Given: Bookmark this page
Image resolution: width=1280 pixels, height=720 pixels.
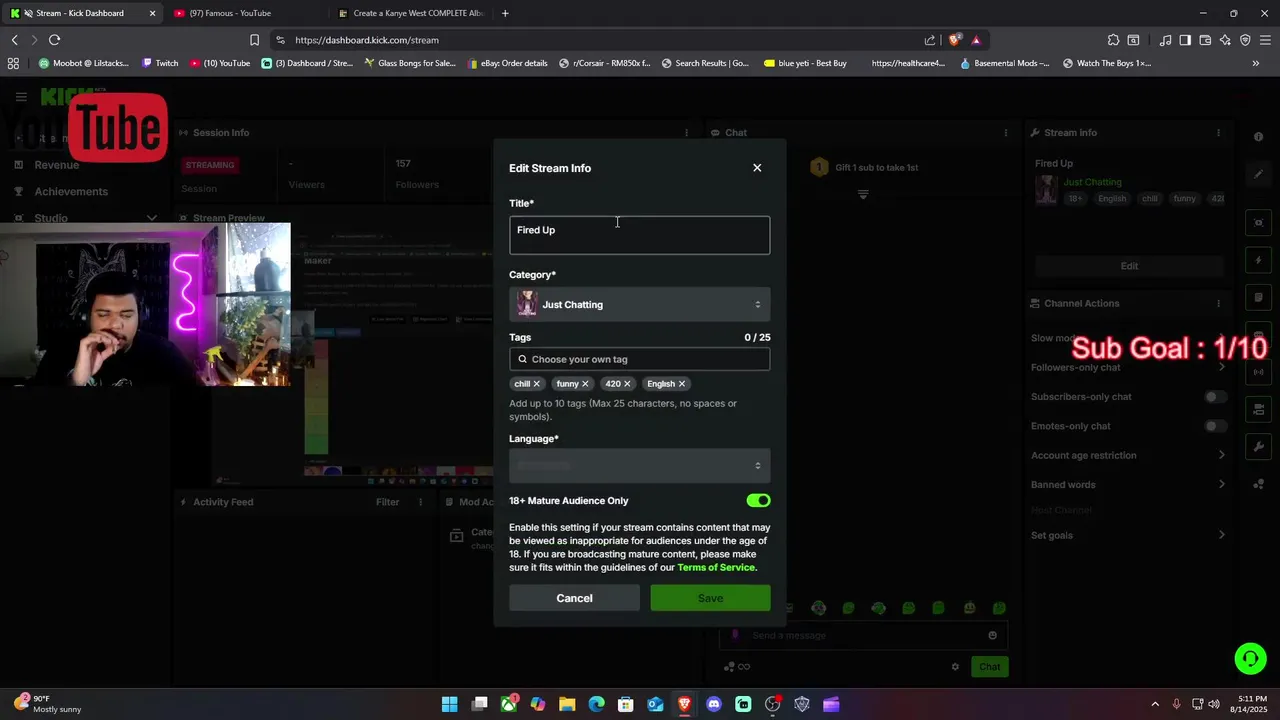Looking at the screenshot, I should click(x=254, y=40).
